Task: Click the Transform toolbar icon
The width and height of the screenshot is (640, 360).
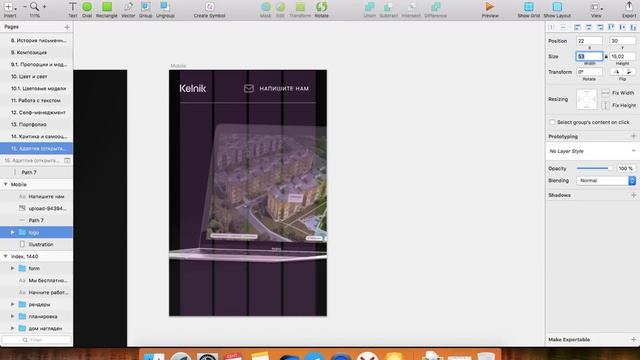Action: (x=300, y=10)
